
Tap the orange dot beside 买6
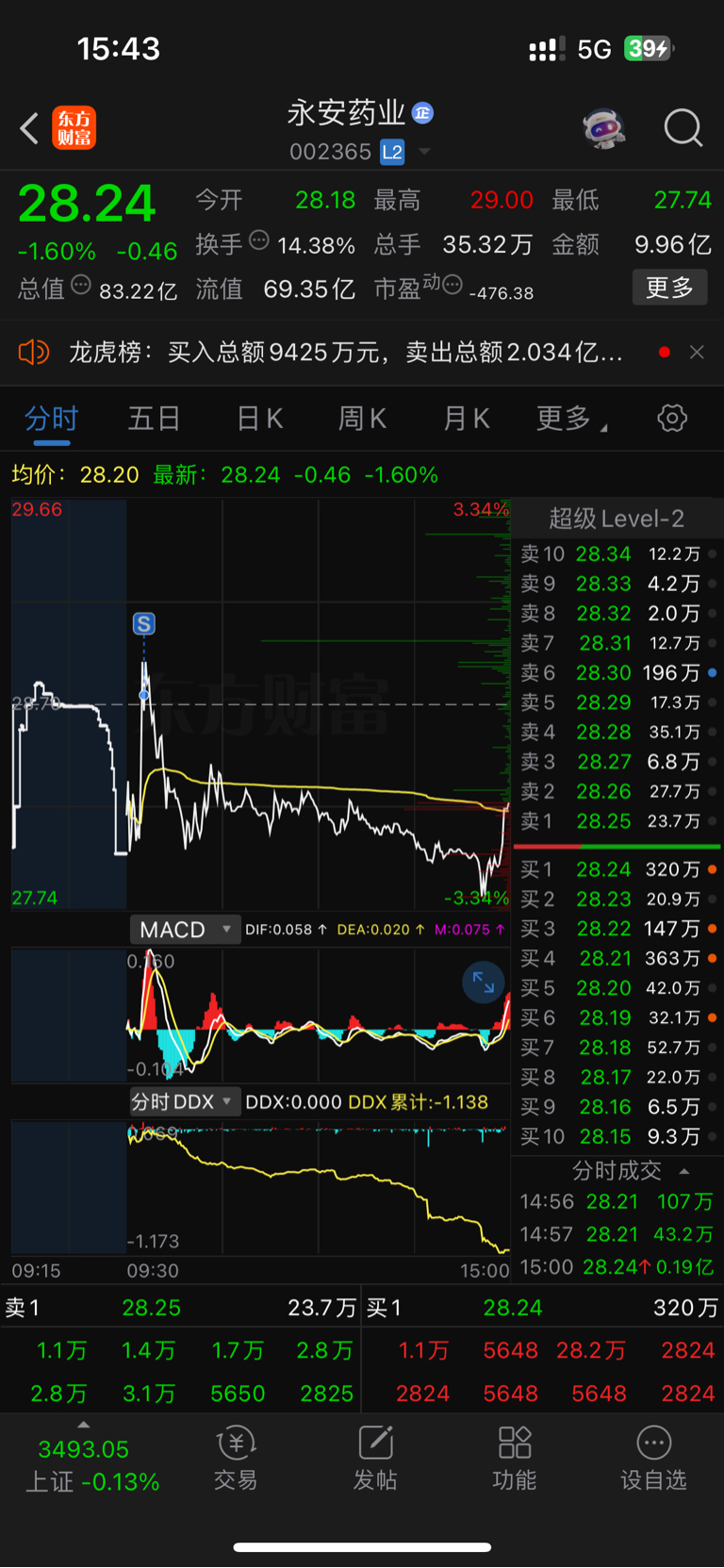(712, 1018)
